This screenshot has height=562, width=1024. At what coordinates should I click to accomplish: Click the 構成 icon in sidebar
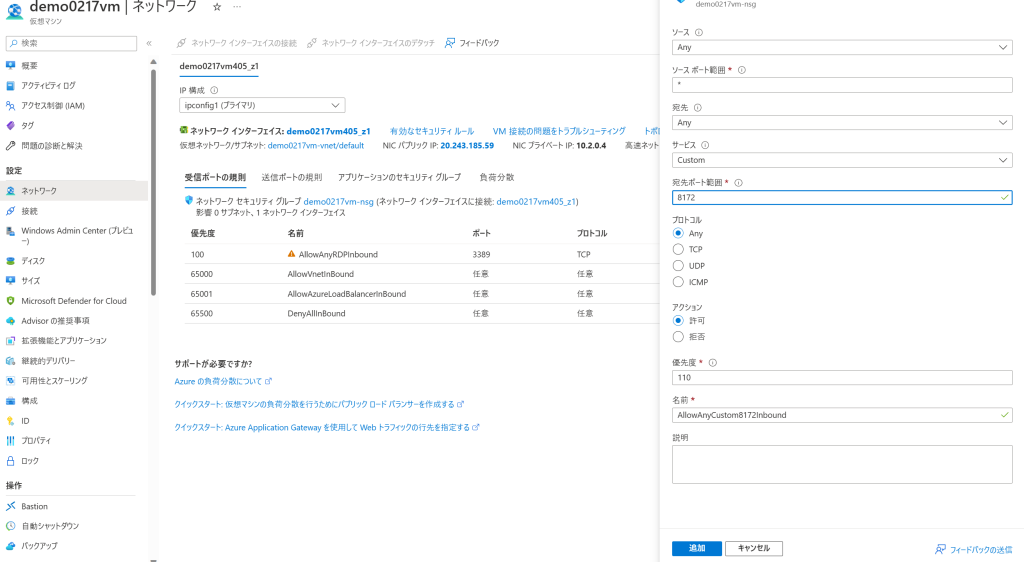coord(10,401)
